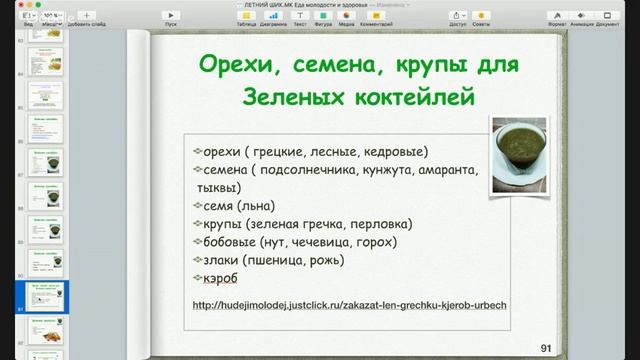The width and height of the screenshot is (640, 360).
Task: Click the underlined word 'кэроб'
Action: (220, 278)
